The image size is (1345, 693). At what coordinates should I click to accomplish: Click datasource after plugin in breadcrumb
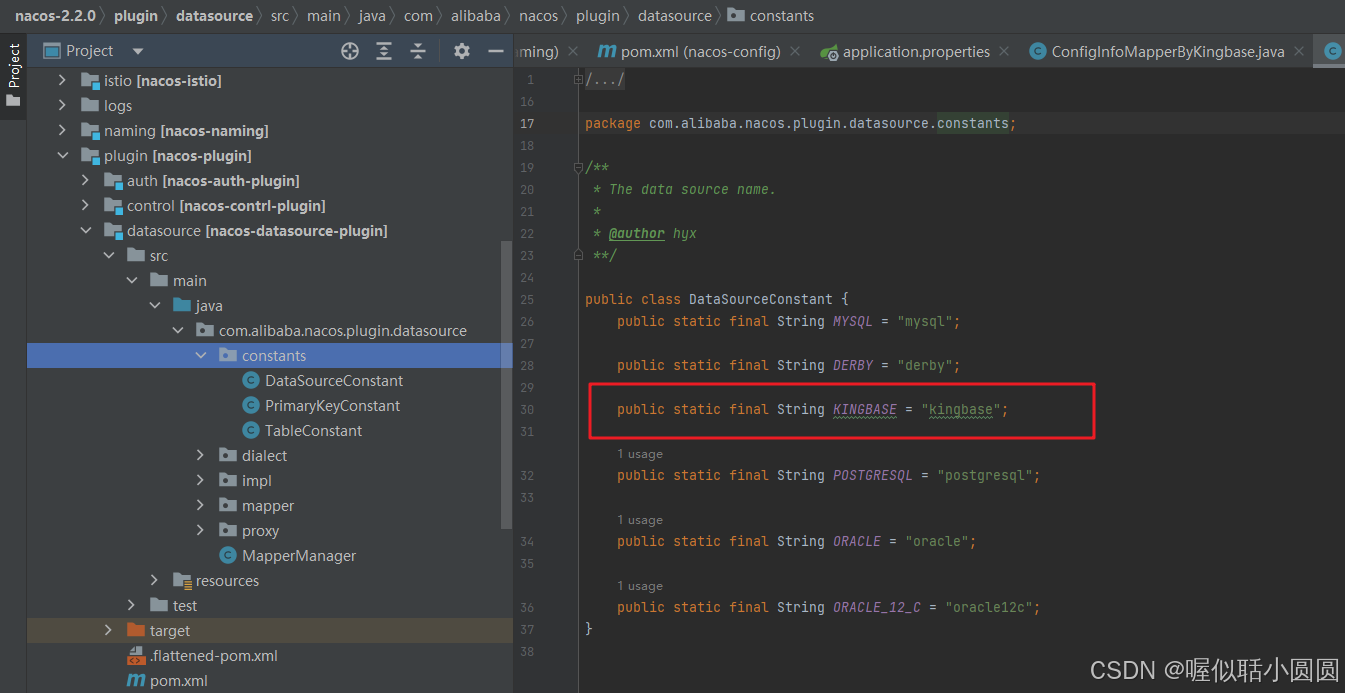coord(214,15)
